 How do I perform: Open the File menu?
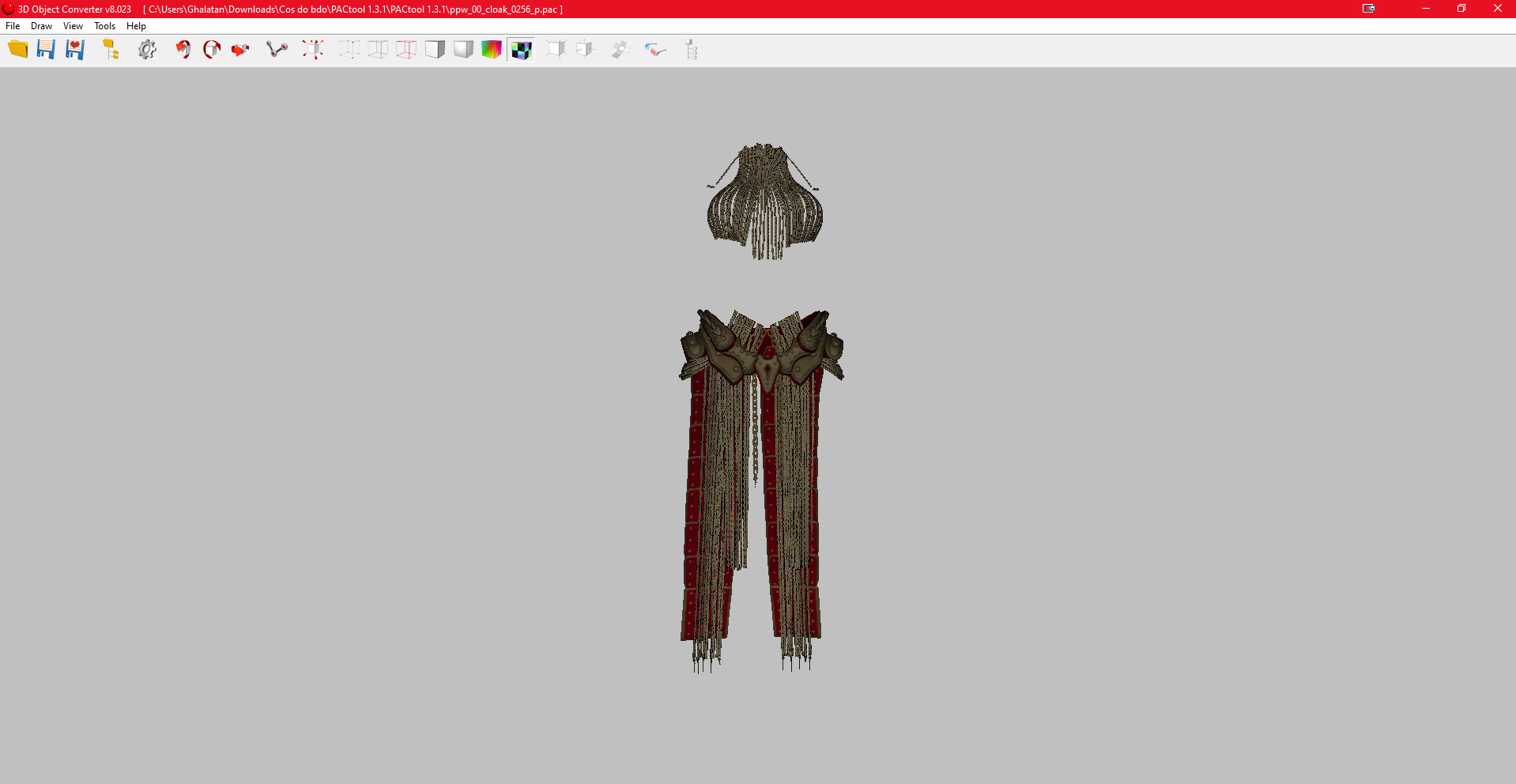pyautogui.click(x=13, y=26)
